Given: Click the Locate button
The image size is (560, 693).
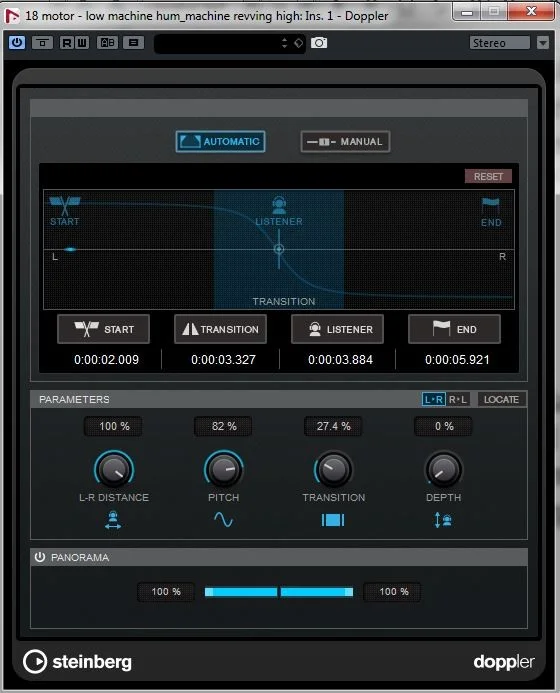Looking at the screenshot, I should (x=501, y=400).
